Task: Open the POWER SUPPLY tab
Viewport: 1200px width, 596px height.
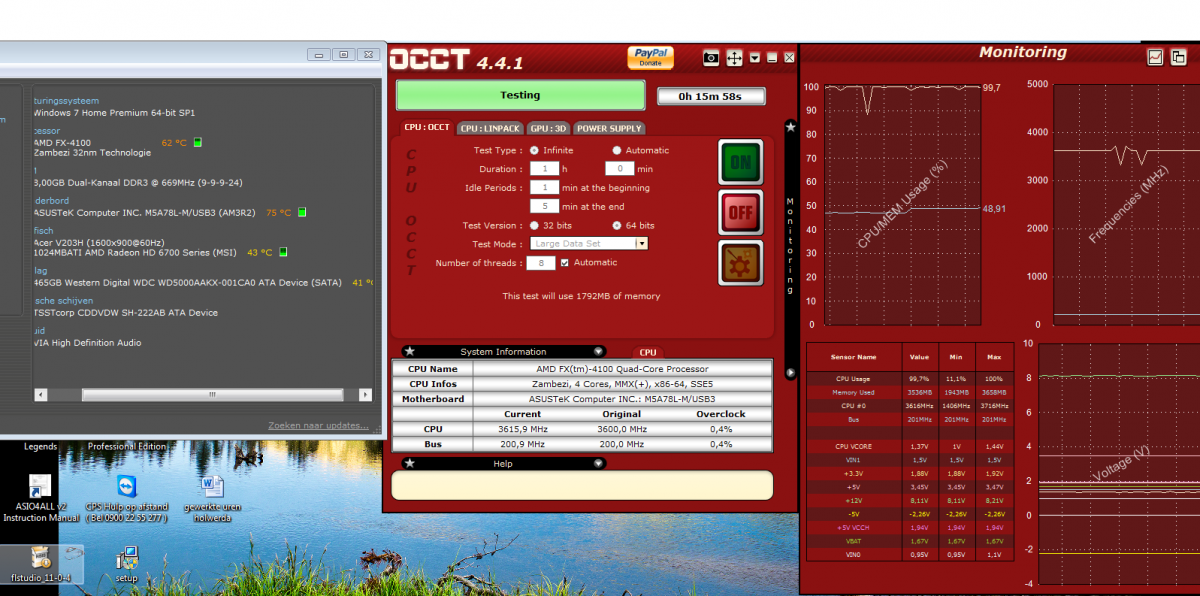Action: coord(609,128)
